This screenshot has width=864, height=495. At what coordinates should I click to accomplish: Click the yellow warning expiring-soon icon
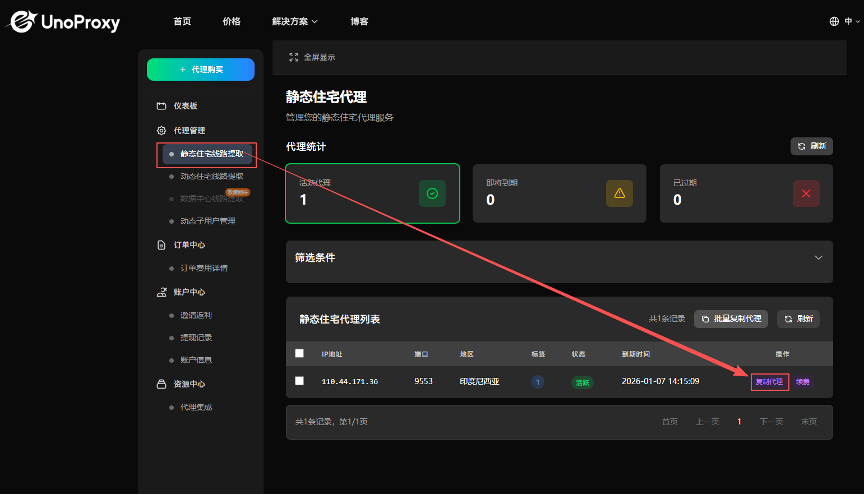point(619,193)
